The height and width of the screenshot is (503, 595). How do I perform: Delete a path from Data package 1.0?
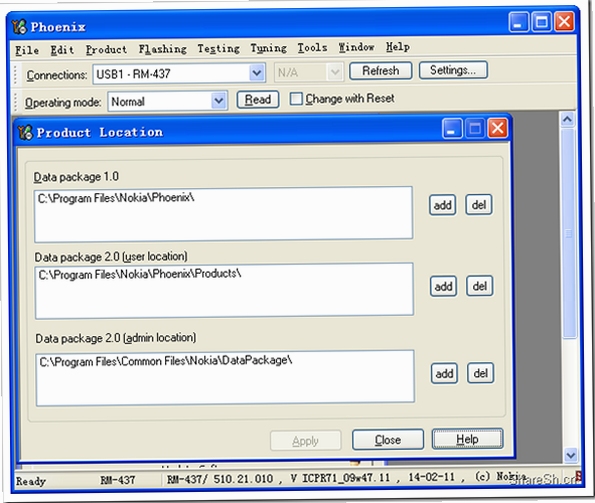click(479, 205)
